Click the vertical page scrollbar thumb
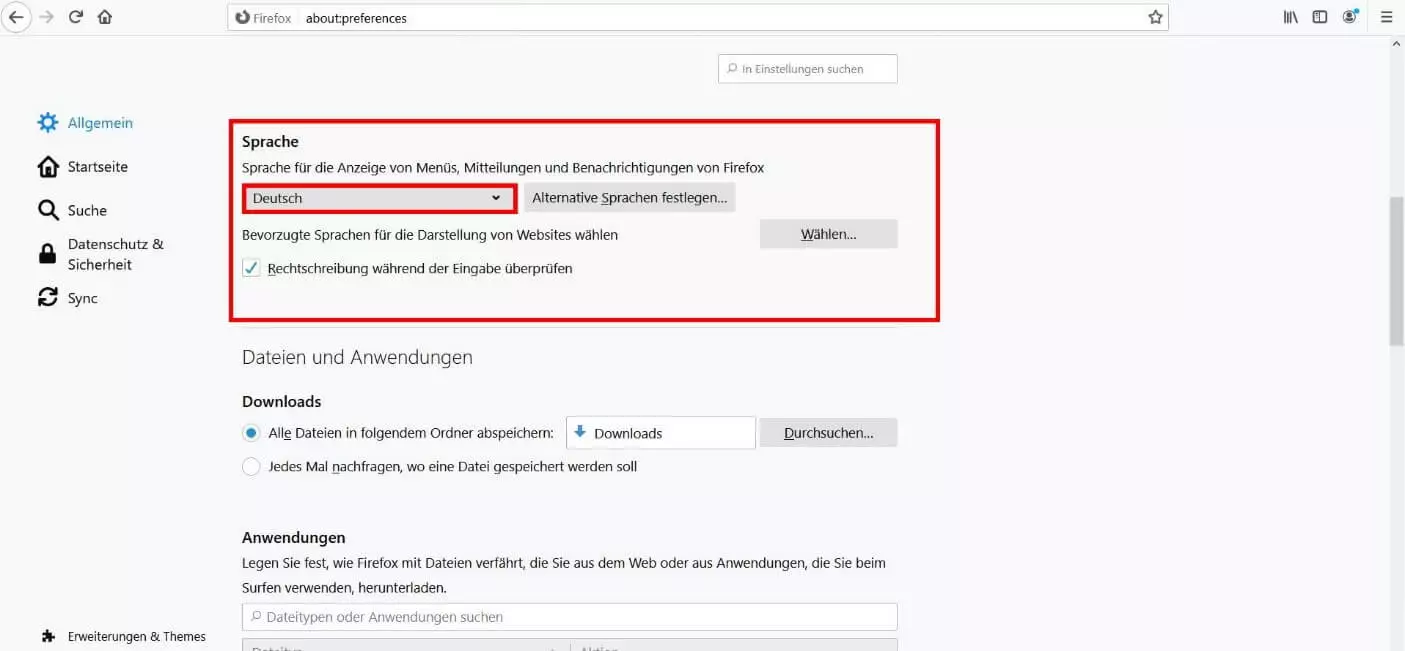 pyautogui.click(x=1397, y=270)
